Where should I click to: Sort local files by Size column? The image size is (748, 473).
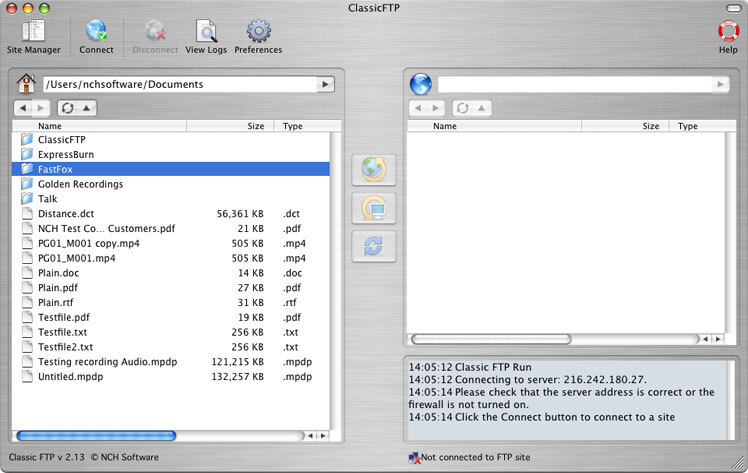[255, 127]
